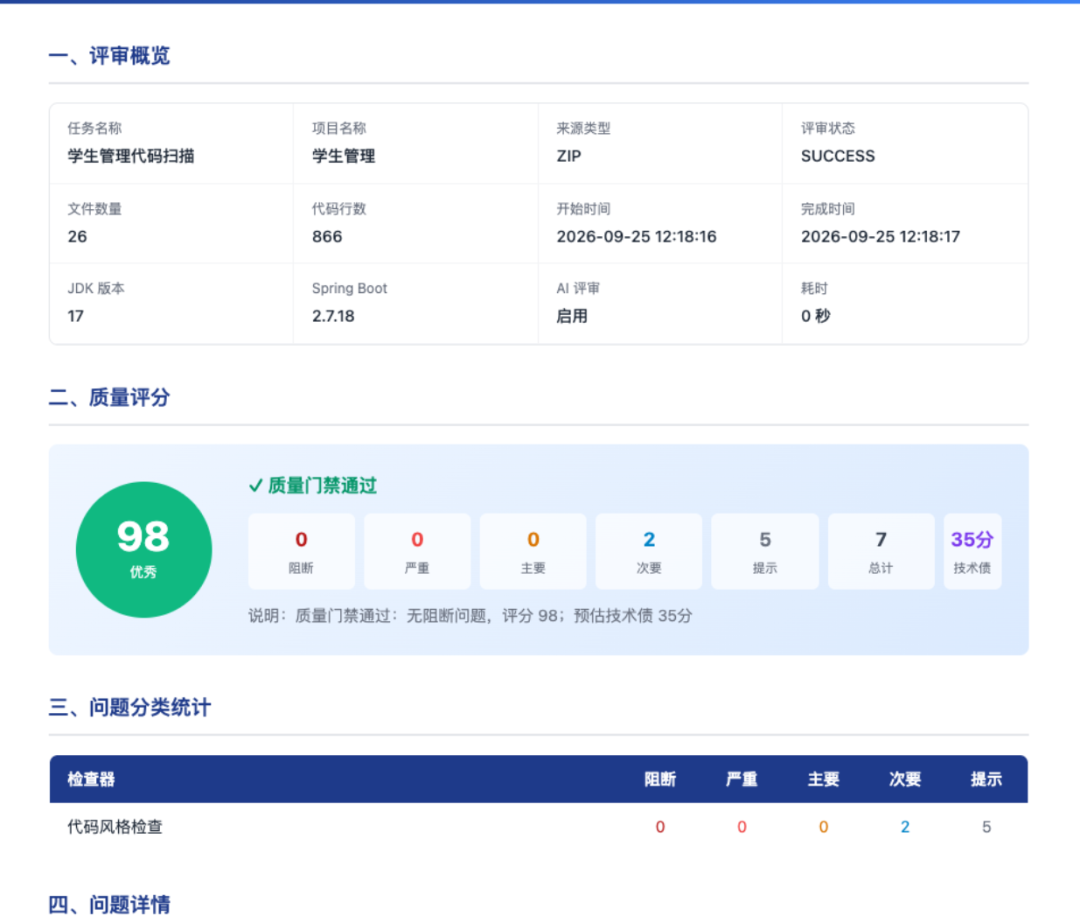1080x923 pixels.
Task: Click the 代码行数 field label
Action: (339, 209)
